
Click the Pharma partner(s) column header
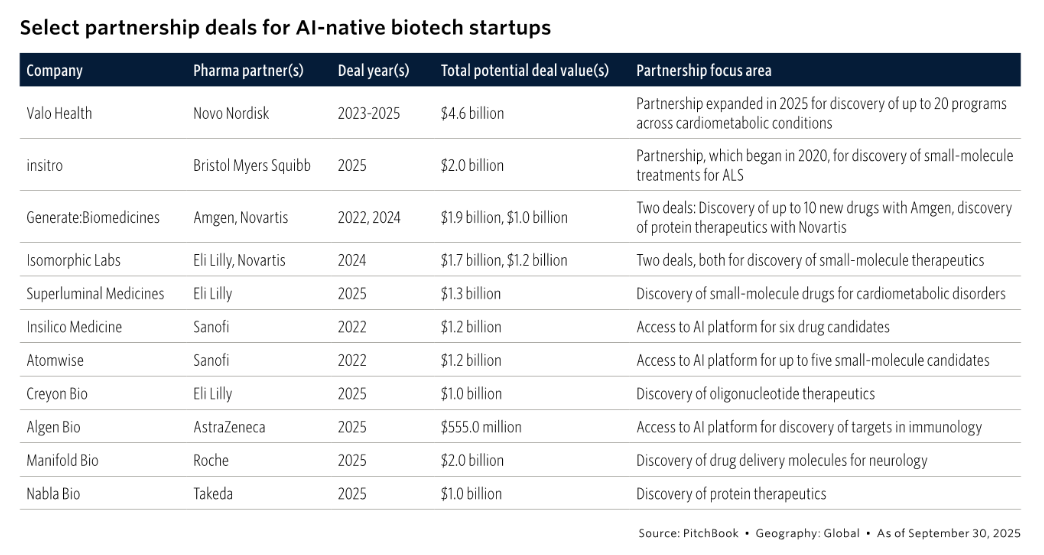(x=248, y=71)
